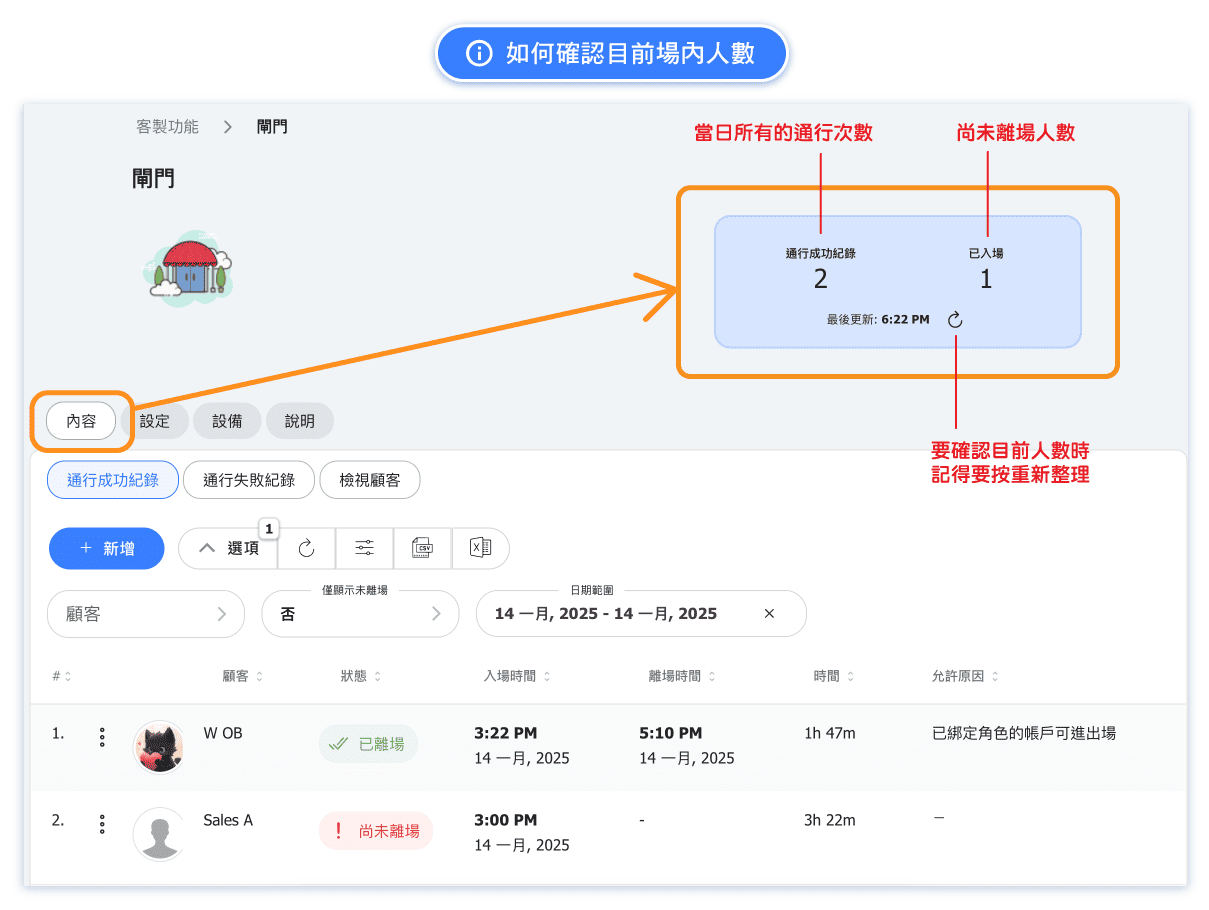Viewport: 1209px width, 910px height.
Task: Open the 僅顯示未離場 dropdown
Action: 360,614
